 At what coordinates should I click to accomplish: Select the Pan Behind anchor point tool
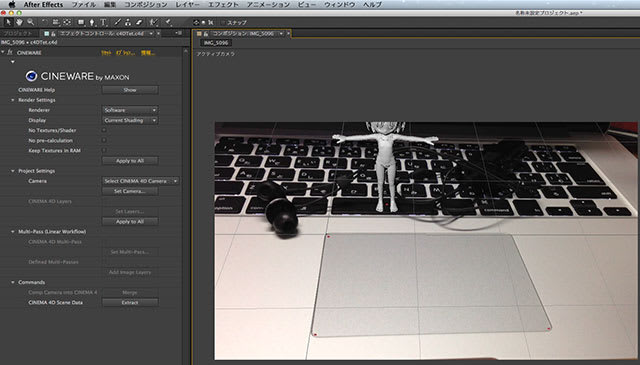(67, 22)
